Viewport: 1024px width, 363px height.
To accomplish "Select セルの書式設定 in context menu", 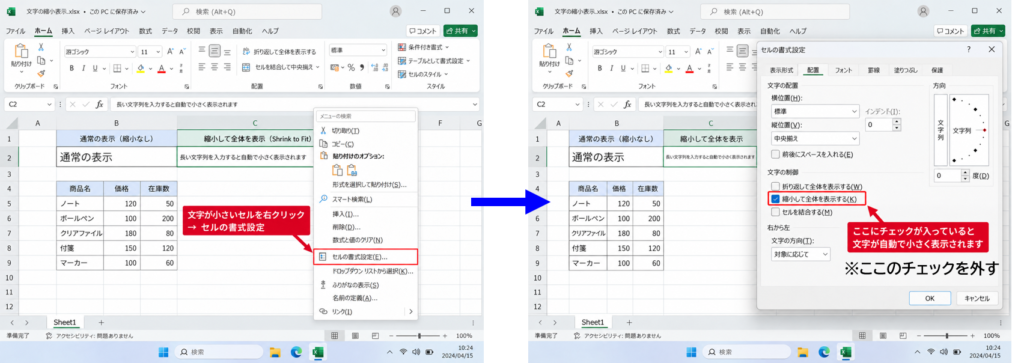I will [365, 257].
